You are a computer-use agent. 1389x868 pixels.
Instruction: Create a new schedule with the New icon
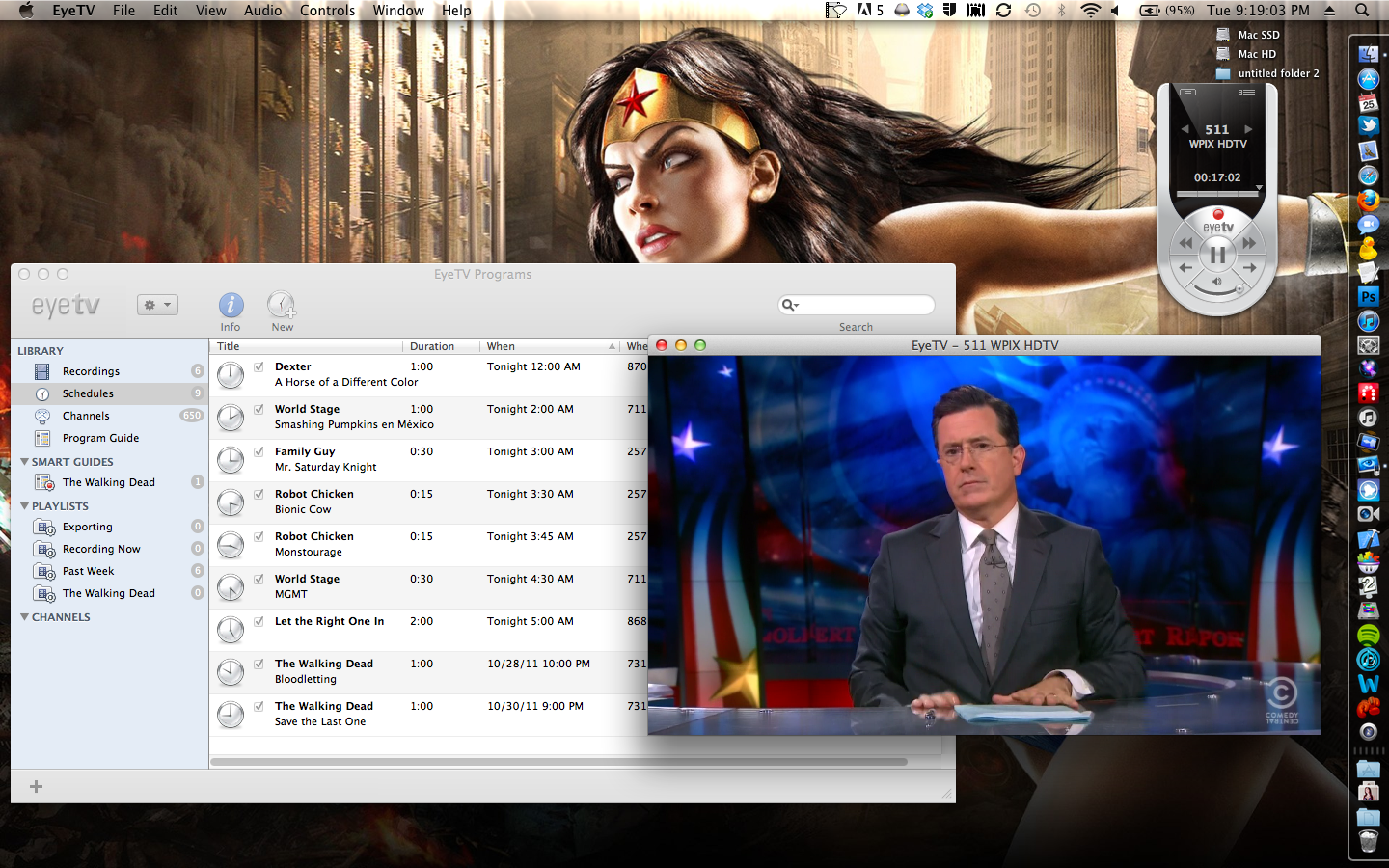click(x=282, y=306)
